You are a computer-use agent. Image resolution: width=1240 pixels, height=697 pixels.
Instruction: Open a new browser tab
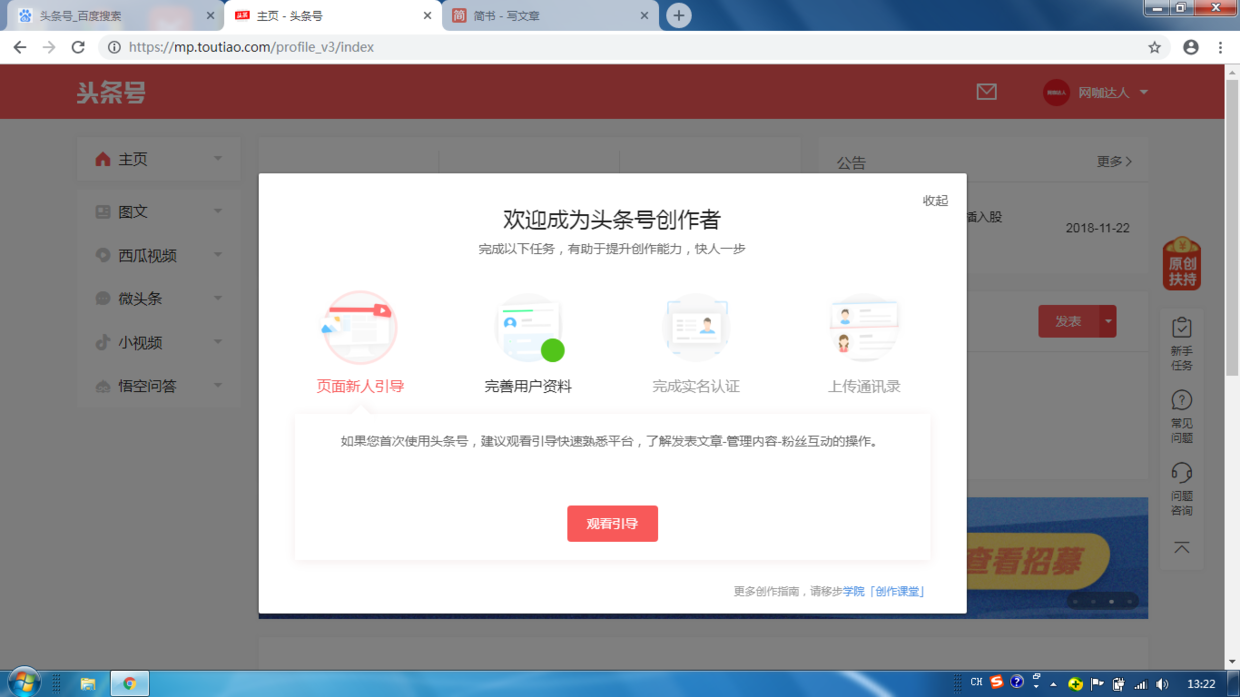[679, 15]
